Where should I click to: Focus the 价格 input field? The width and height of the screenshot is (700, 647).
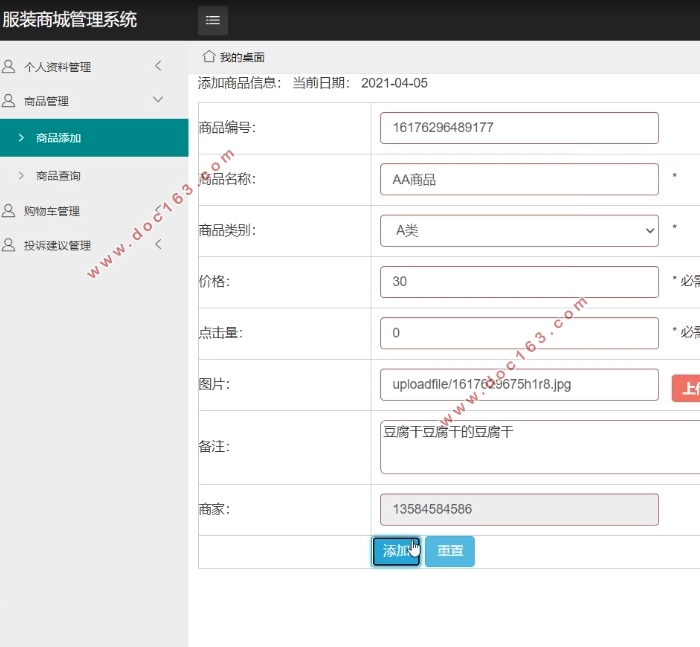(x=519, y=282)
